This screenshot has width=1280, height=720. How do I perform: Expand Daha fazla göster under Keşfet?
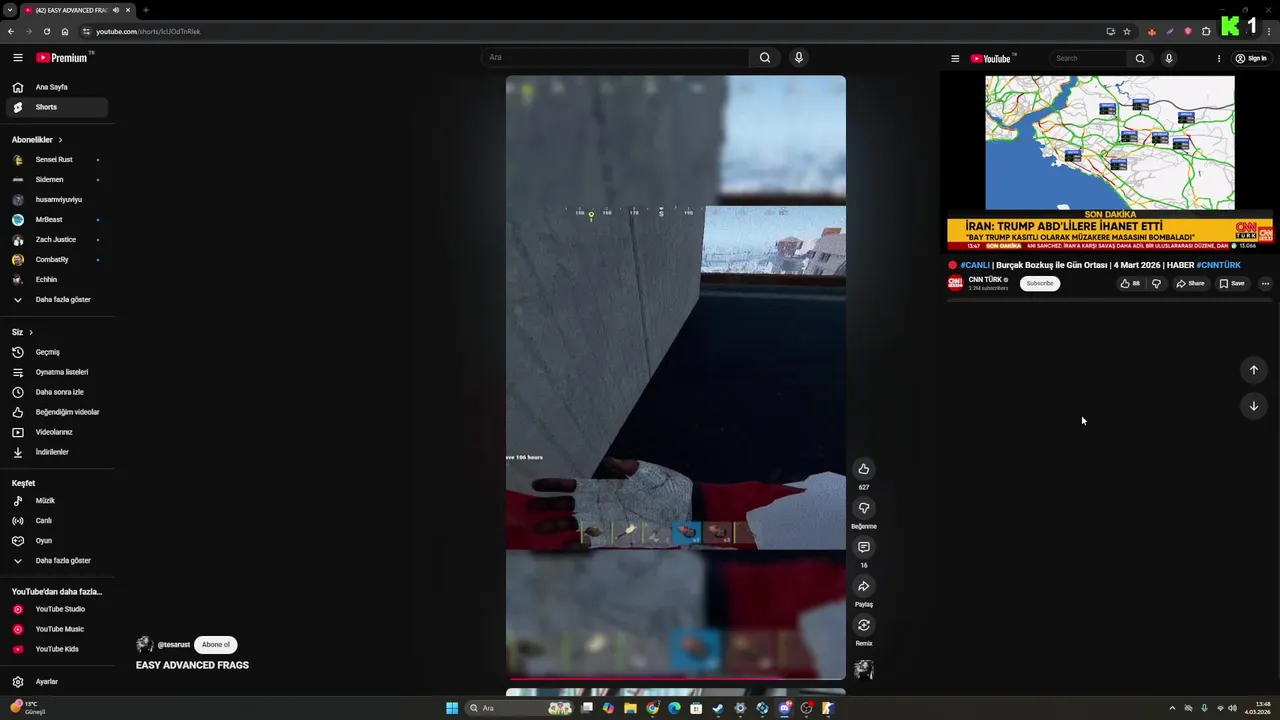(57, 561)
